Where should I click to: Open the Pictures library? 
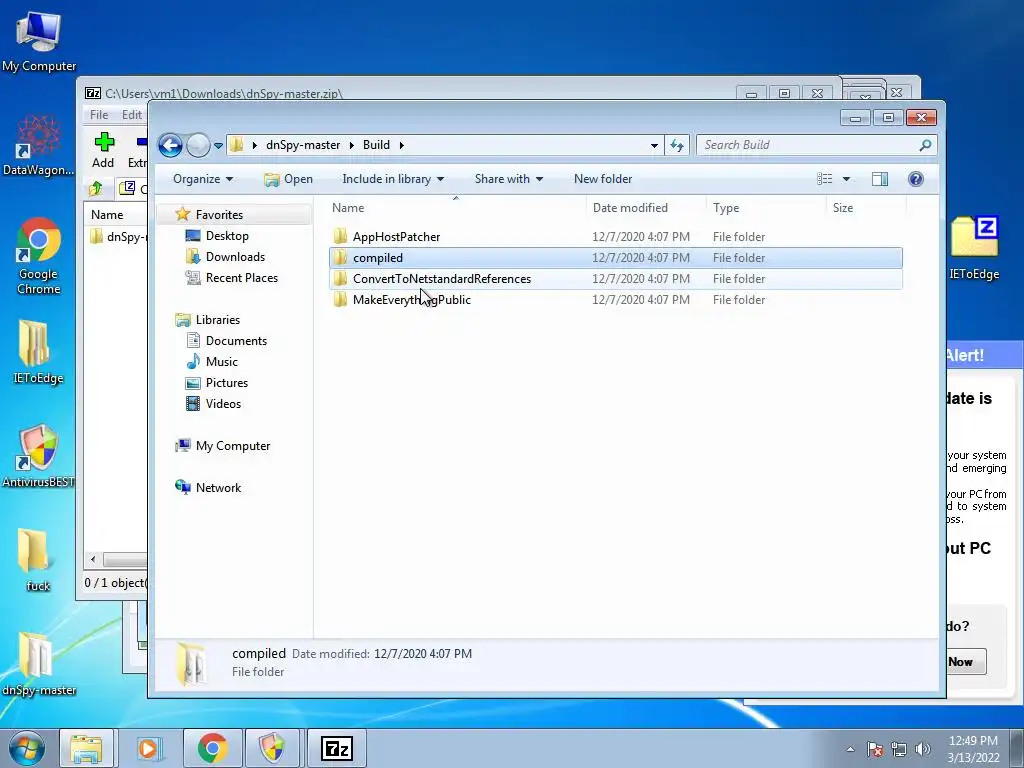point(227,383)
